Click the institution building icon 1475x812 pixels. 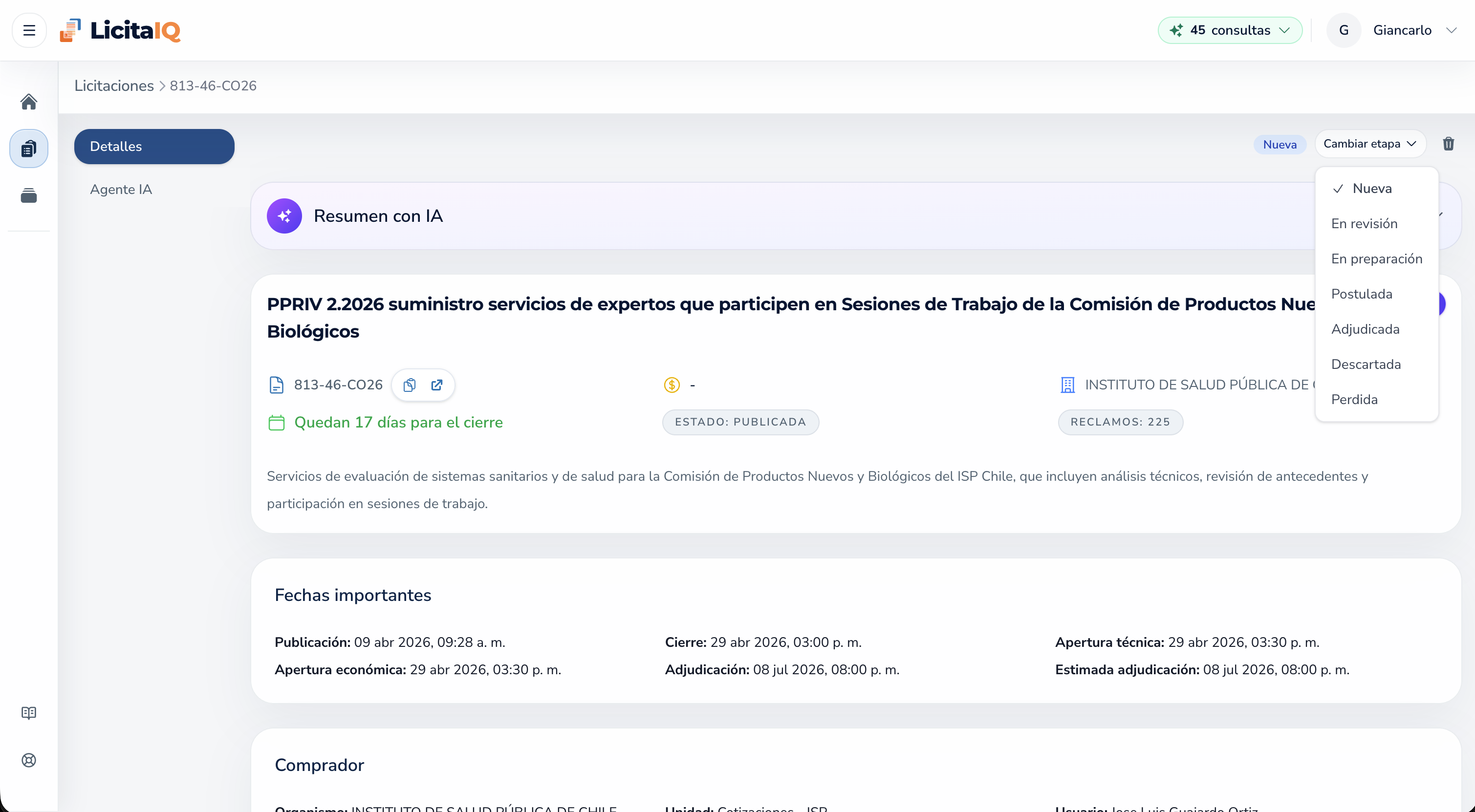(x=1067, y=385)
